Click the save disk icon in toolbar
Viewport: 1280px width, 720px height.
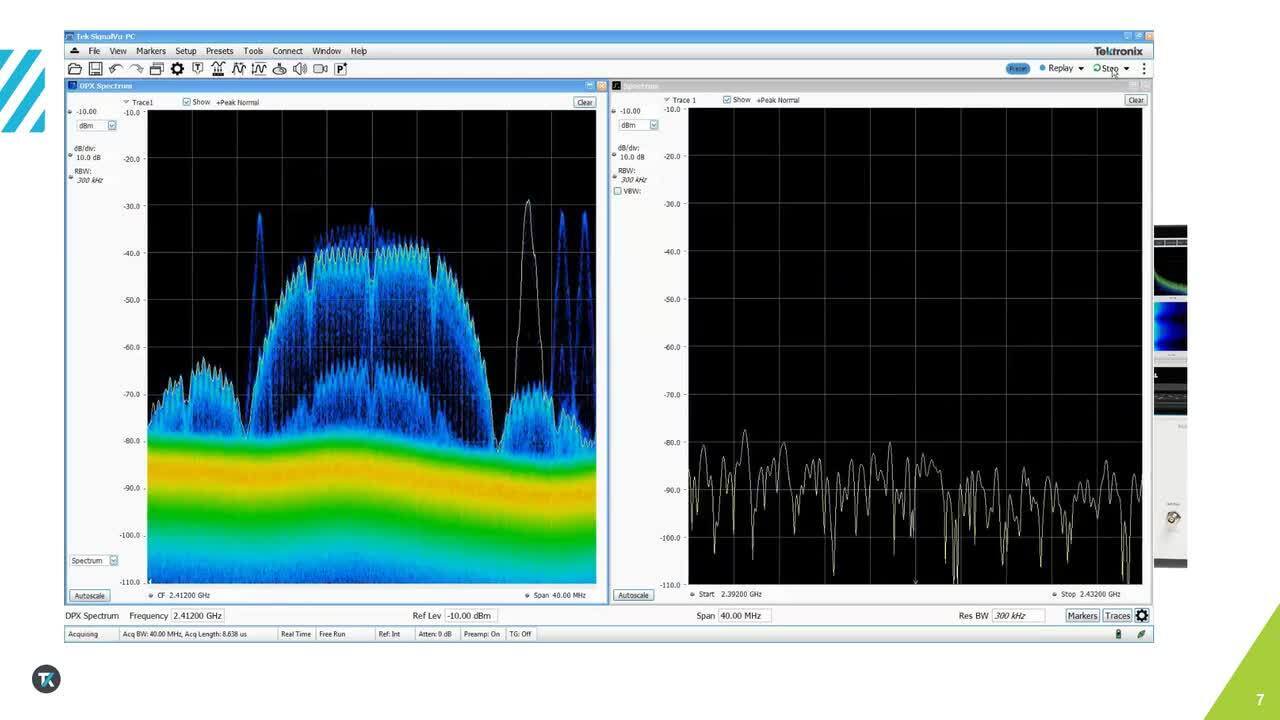coord(95,69)
